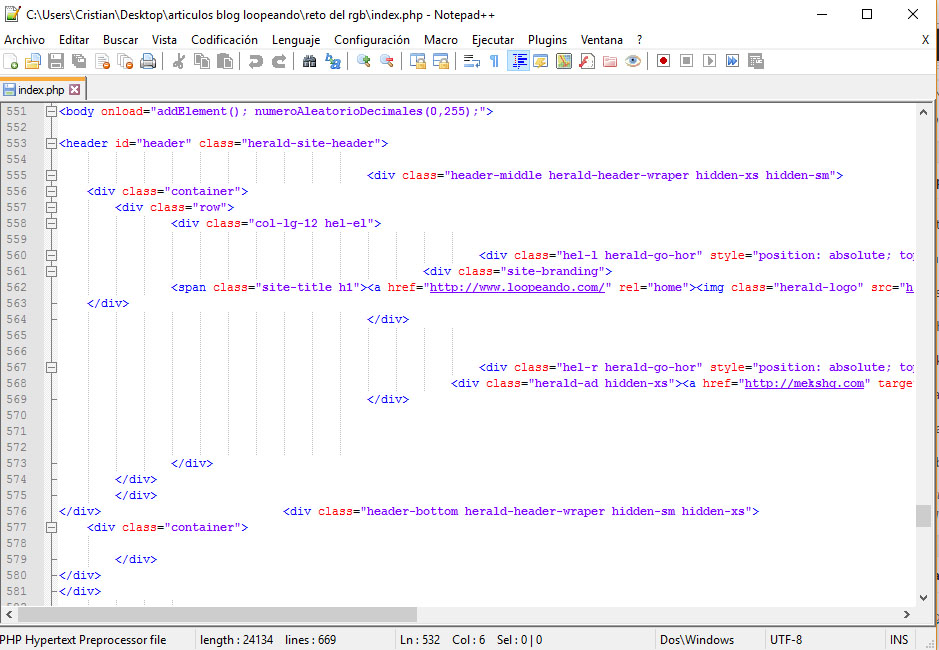
Task: Click the Playback macro icon
Action: click(710, 61)
